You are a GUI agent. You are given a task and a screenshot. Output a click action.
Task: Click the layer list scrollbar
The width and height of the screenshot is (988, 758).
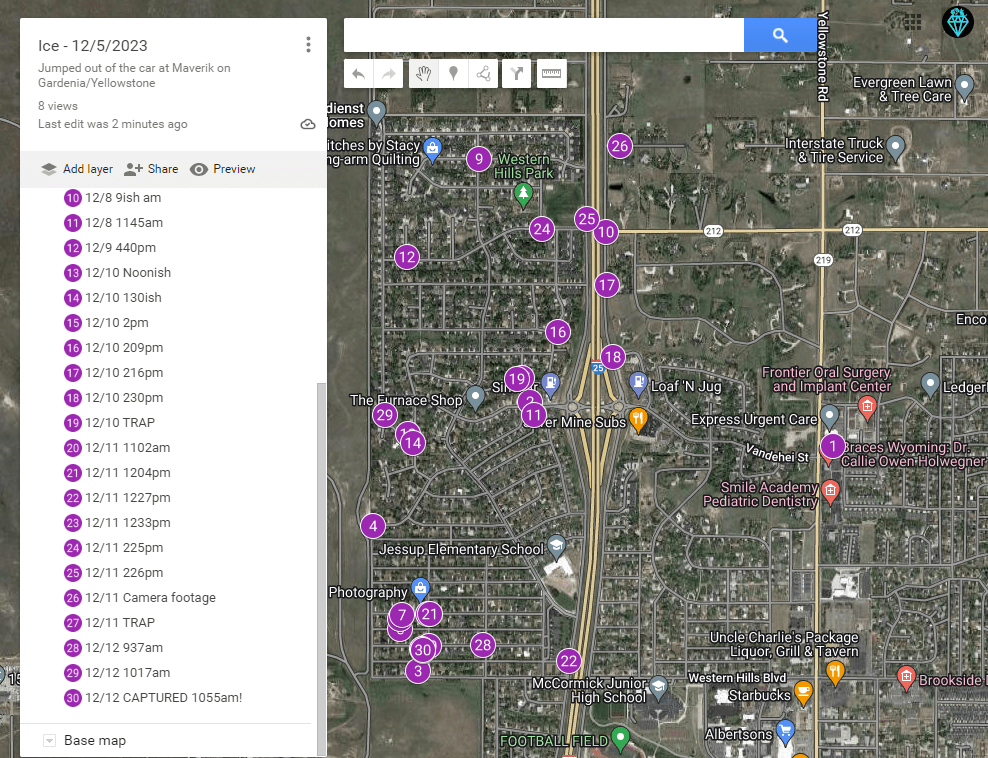coord(321,560)
